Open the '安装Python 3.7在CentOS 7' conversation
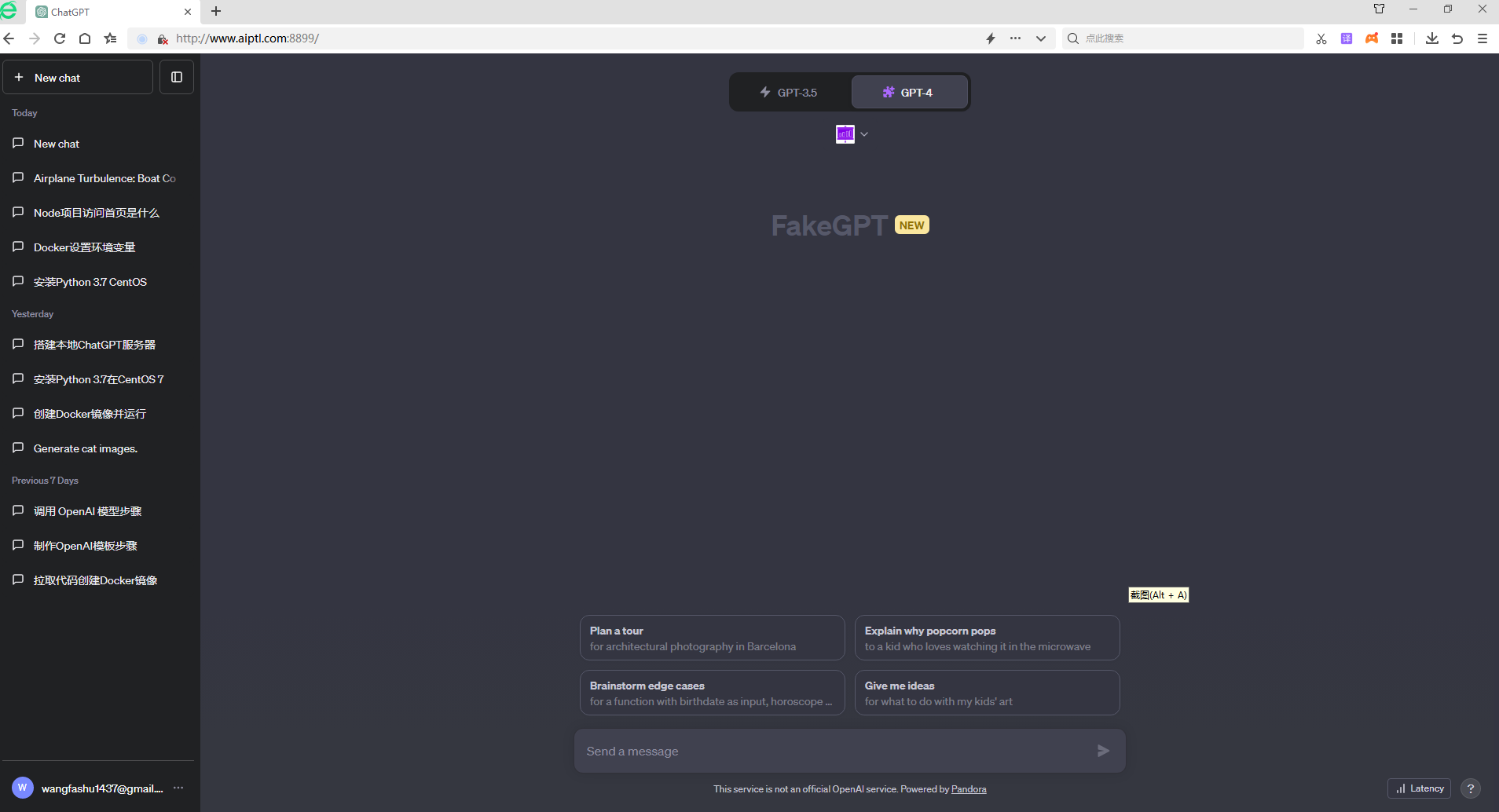This screenshot has height=812, width=1499. (100, 379)
